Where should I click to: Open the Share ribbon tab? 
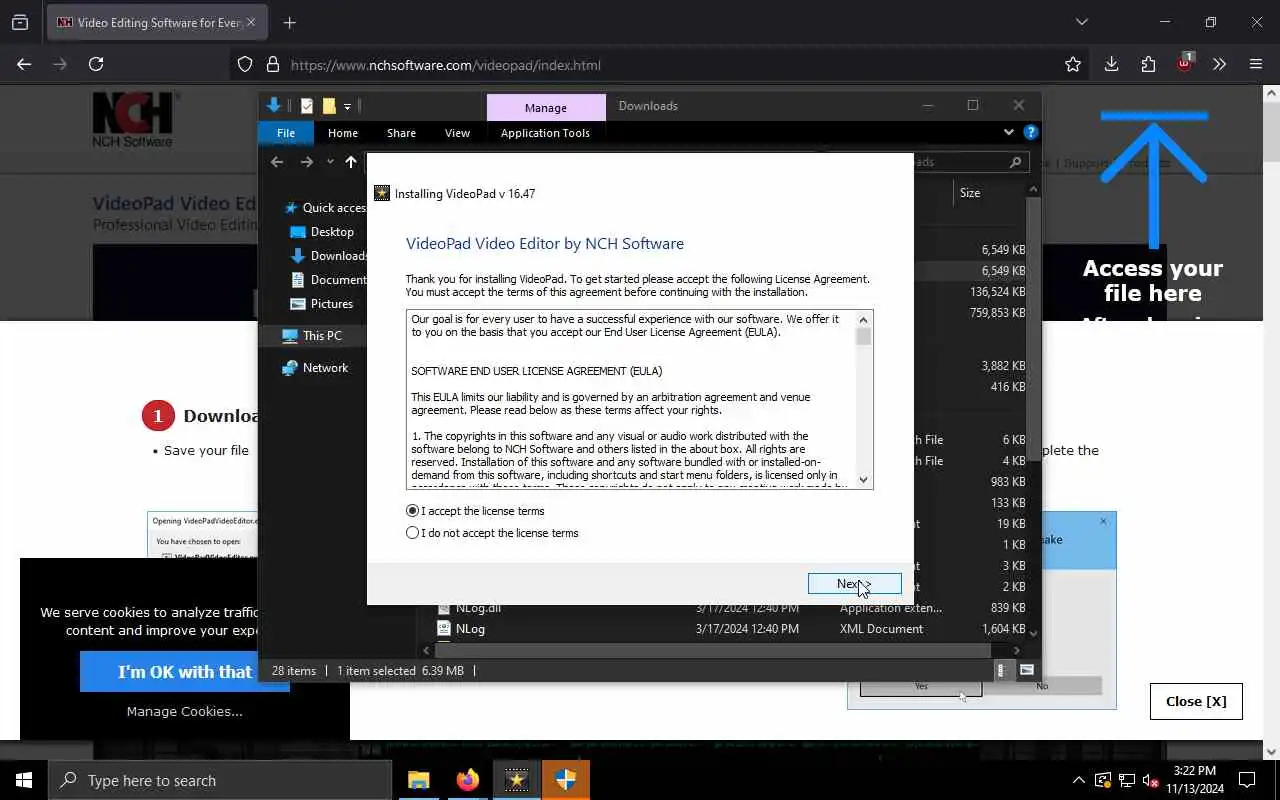point(402,133)
